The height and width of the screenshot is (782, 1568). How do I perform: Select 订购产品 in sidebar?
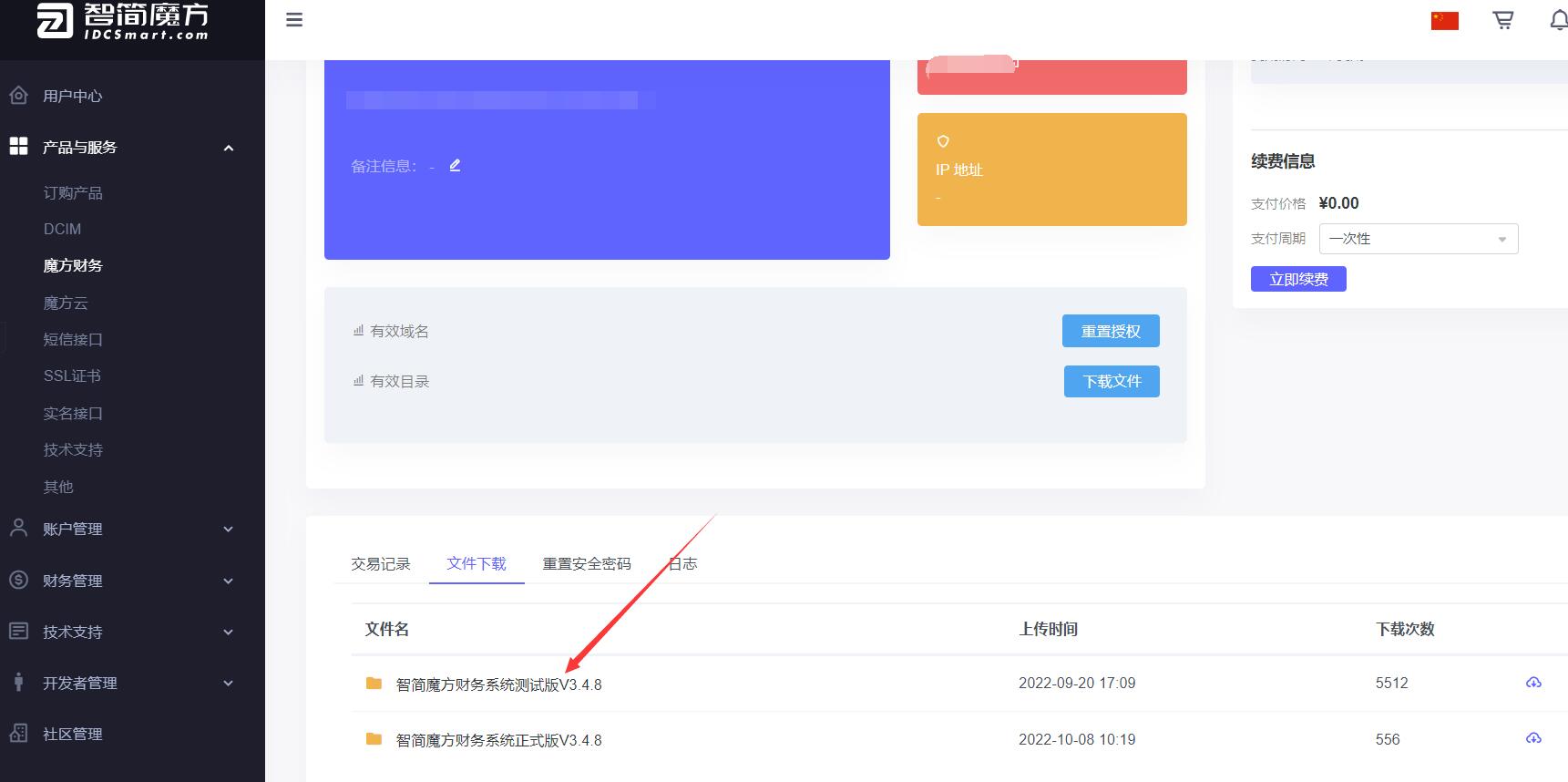[x=73, y=193]
